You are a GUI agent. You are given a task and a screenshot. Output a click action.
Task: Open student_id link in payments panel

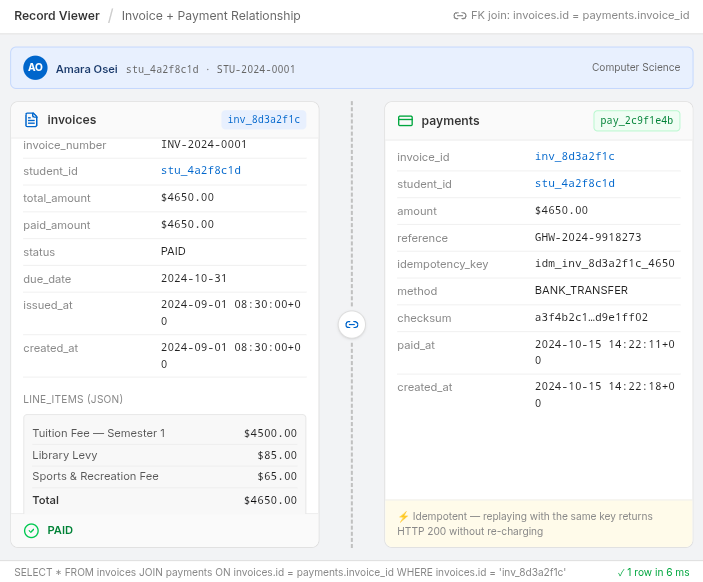(575, 184)
